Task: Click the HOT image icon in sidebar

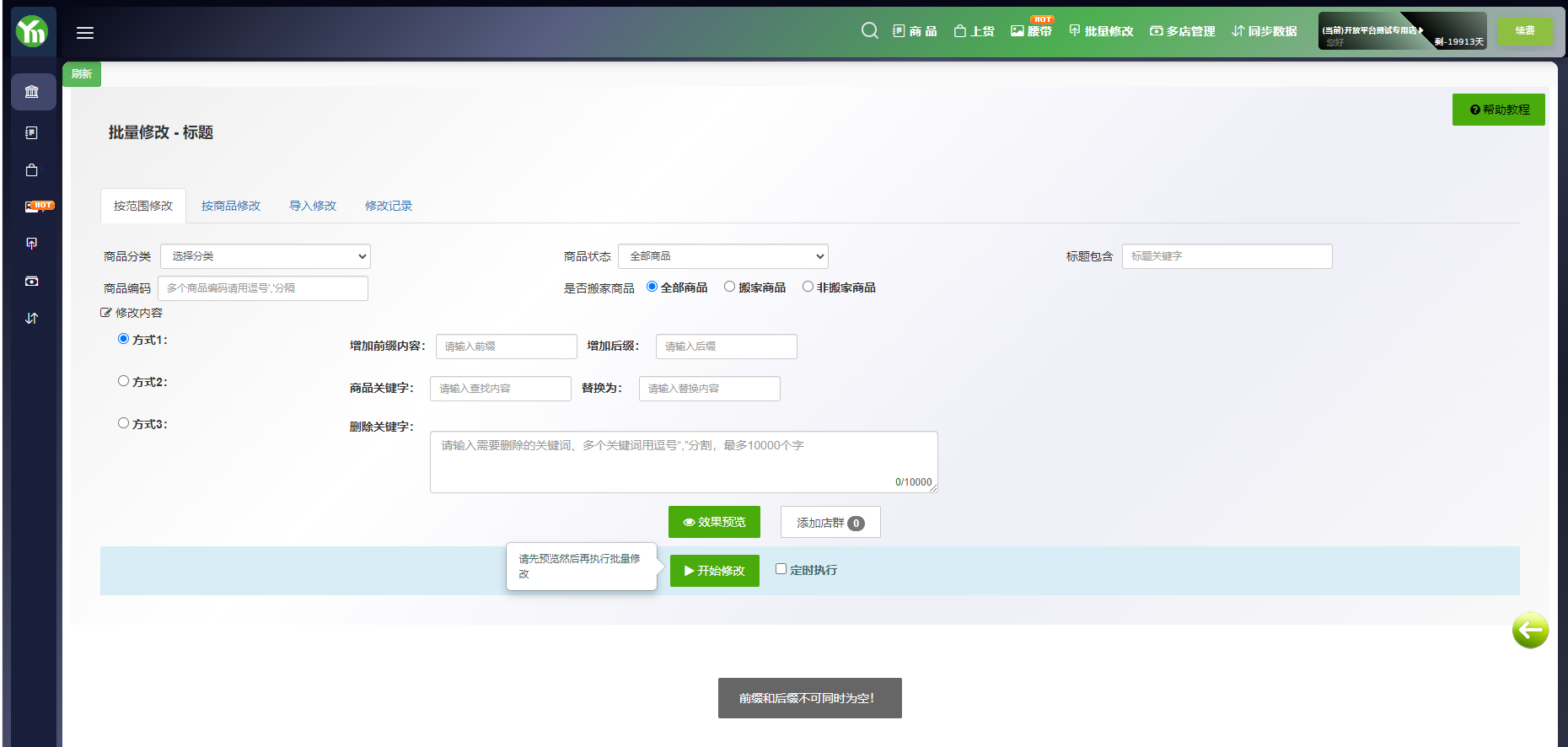Action: point(34,207)
